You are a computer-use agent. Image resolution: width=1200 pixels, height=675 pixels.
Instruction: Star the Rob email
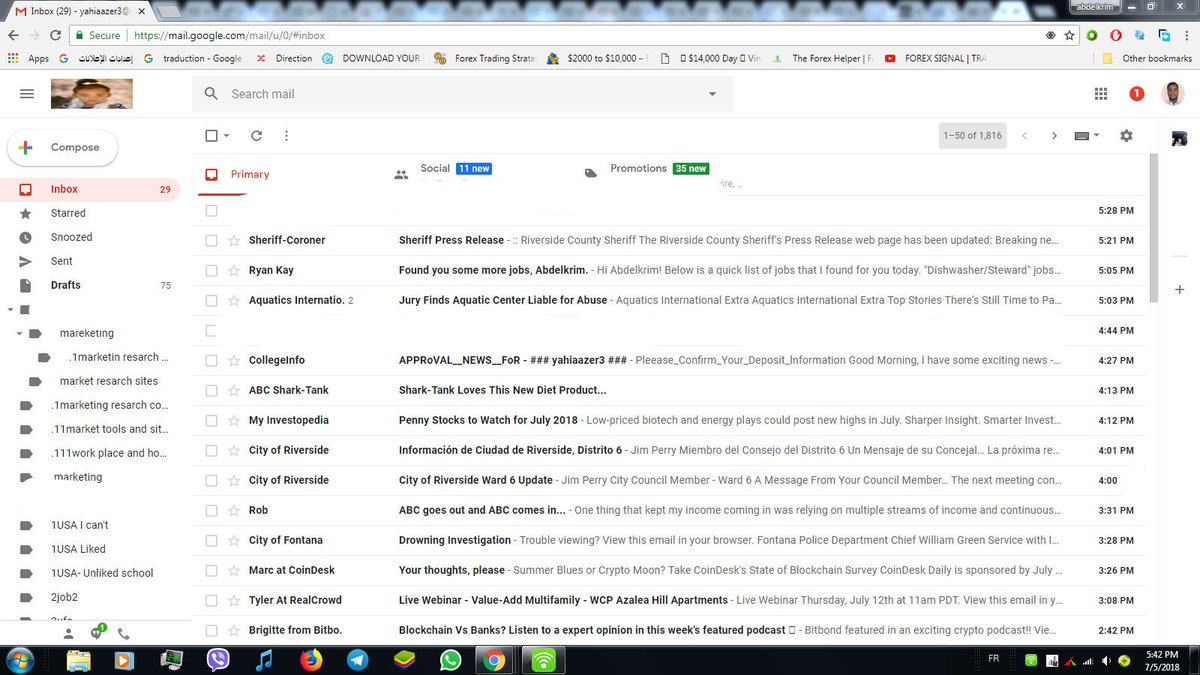point(234,510)
